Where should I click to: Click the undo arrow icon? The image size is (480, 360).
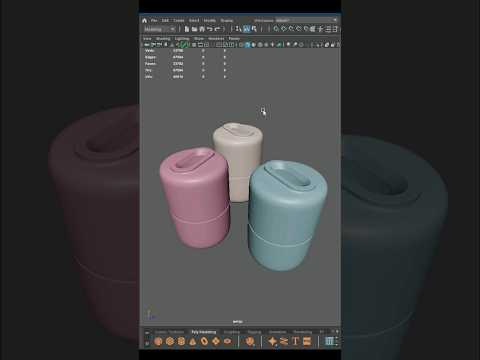coord(209,29)
